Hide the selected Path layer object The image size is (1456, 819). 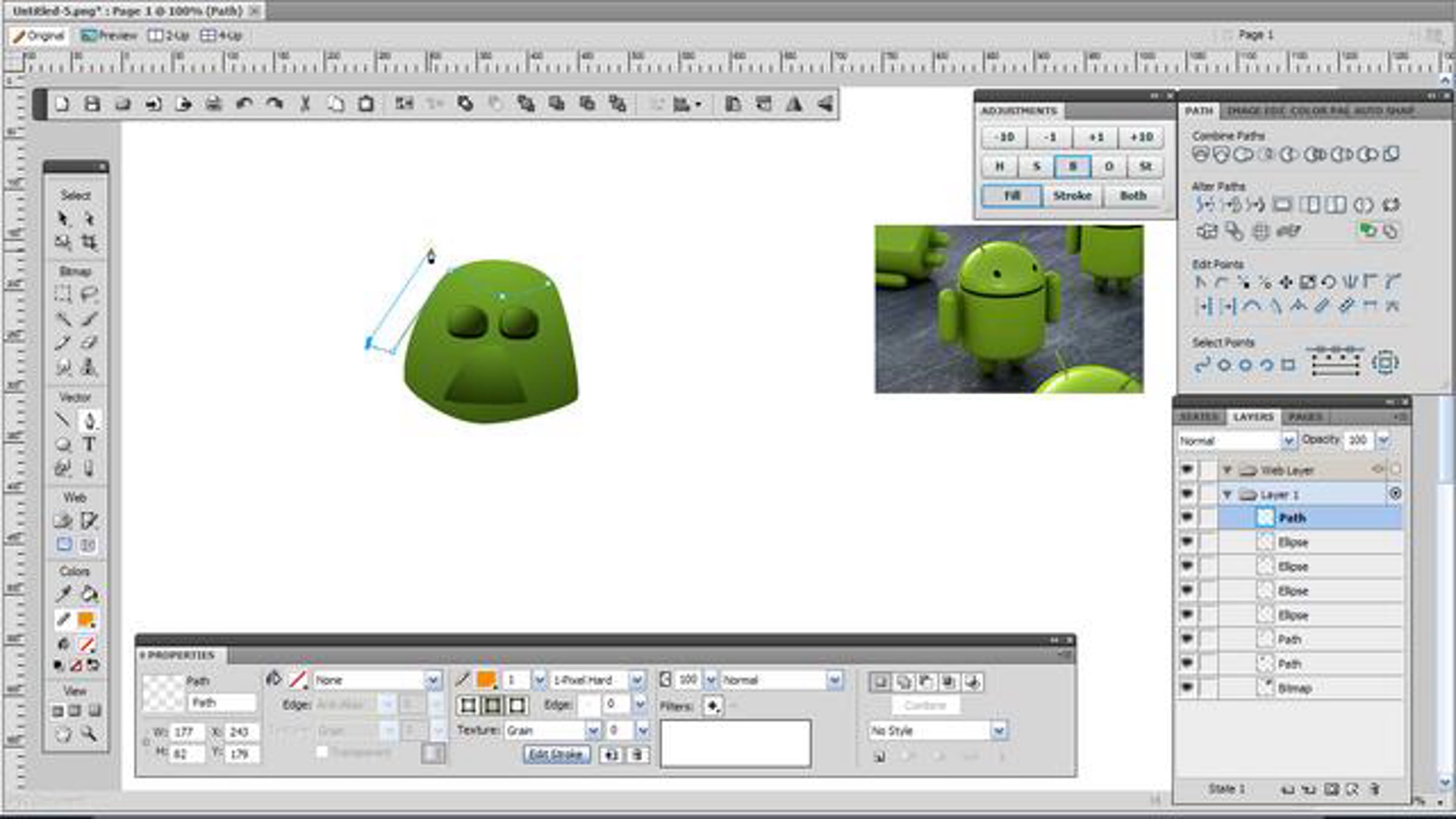coord(1187,518)
